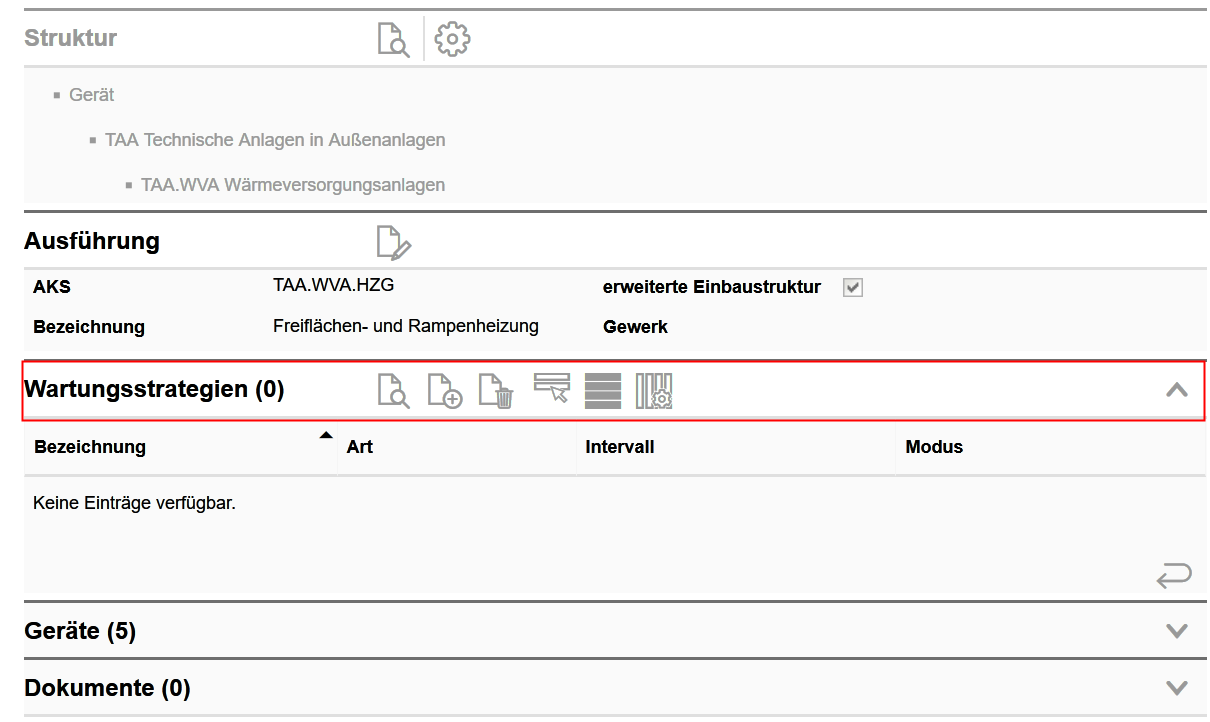This screenshot has width=1210, height=722.
Task: Click the return arrow below the empty table
Action: 1173,575
